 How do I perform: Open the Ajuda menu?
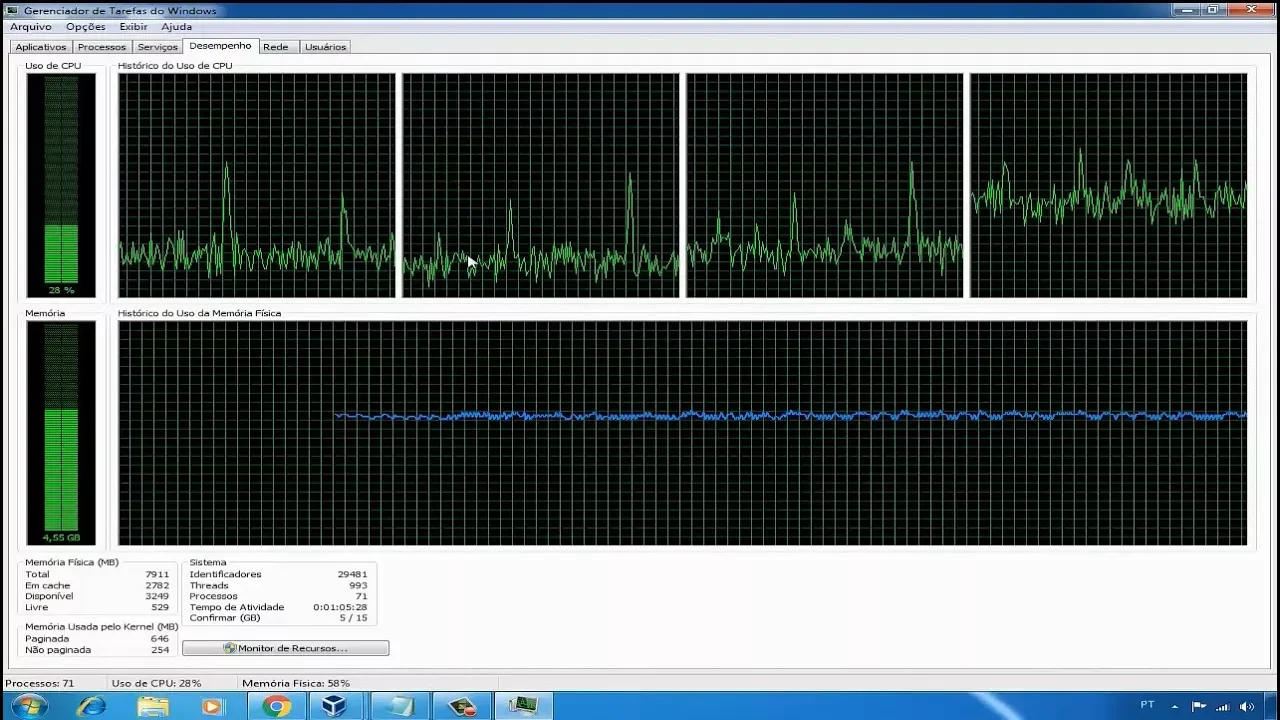[x=176, y=27]
